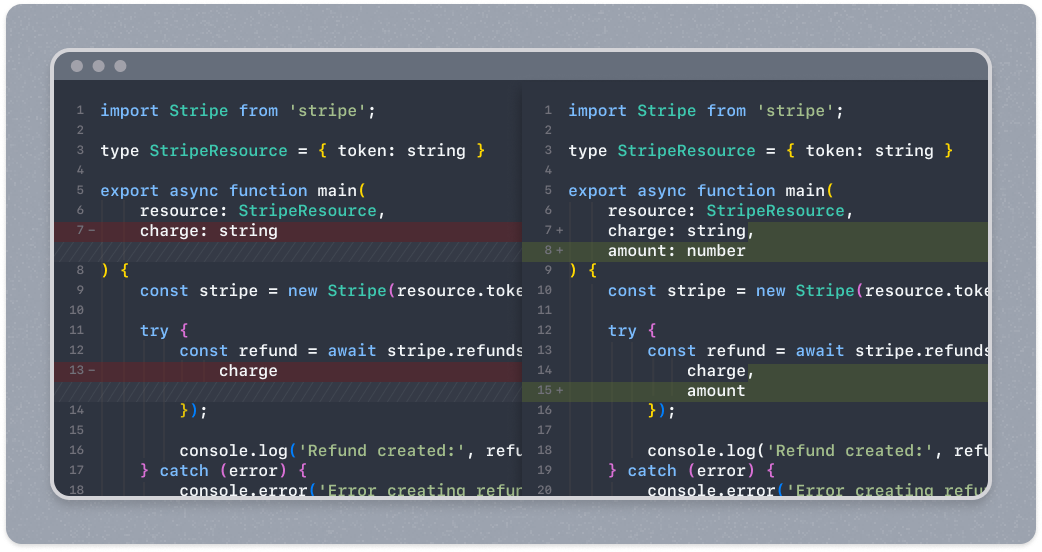Click the middle window dot in title bar
This screenshot has width=1042, height=552.
(x=99, y=66)
